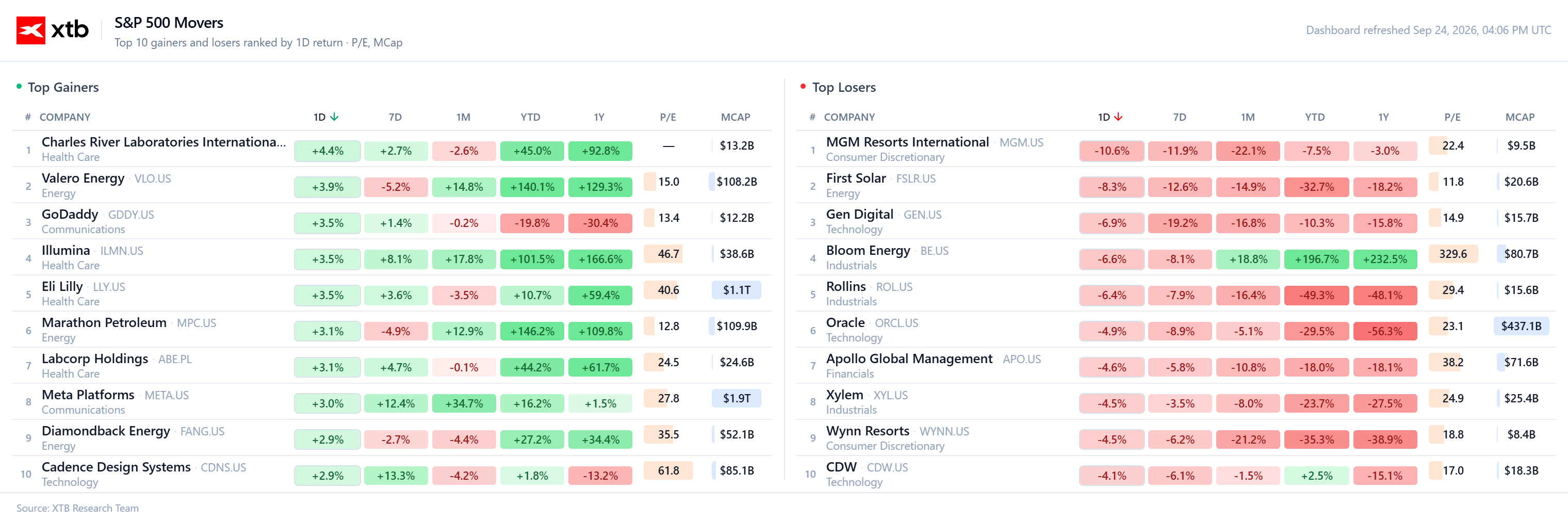
Task: Click the red dot beside Top Losers
Action: (x=803, y=87)
